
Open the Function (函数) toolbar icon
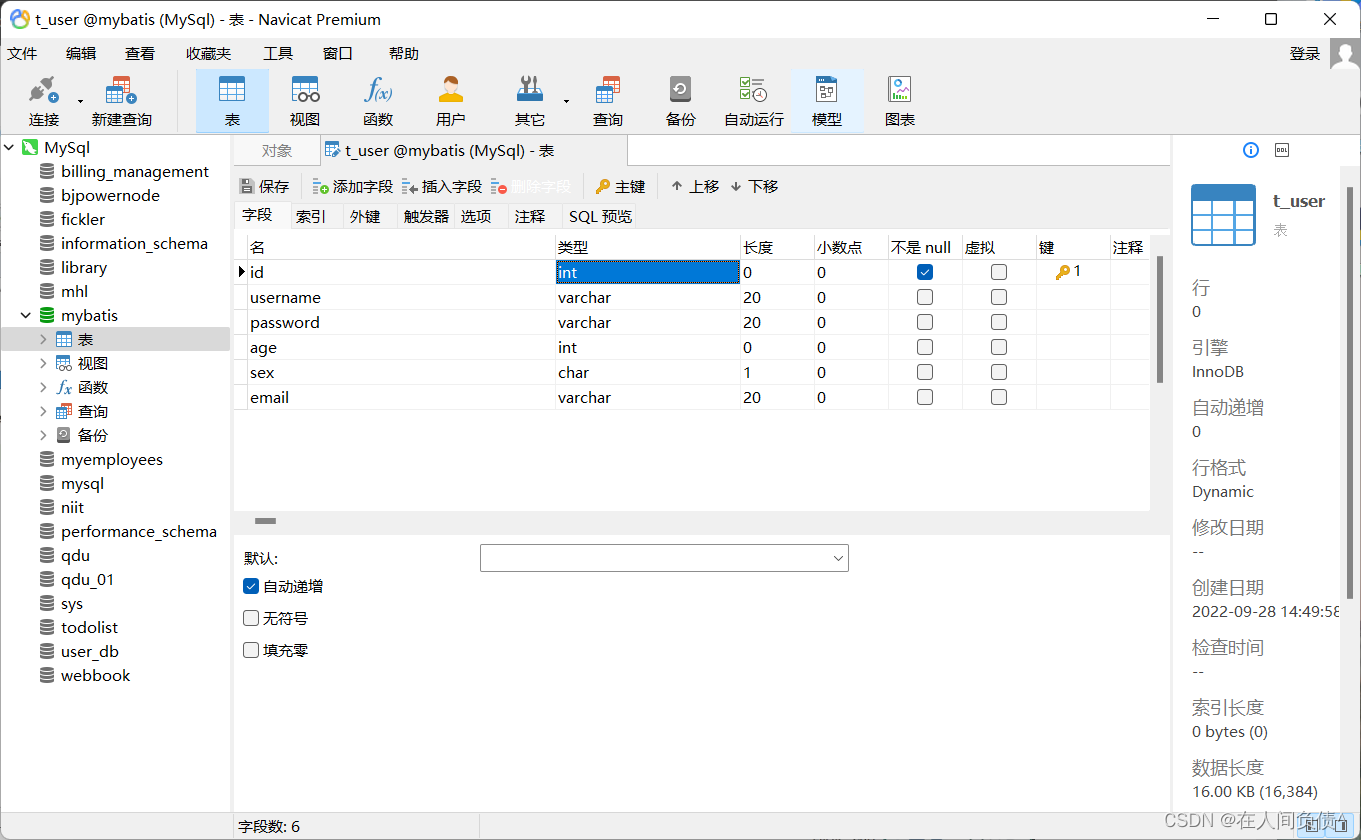tap(378, 100)
